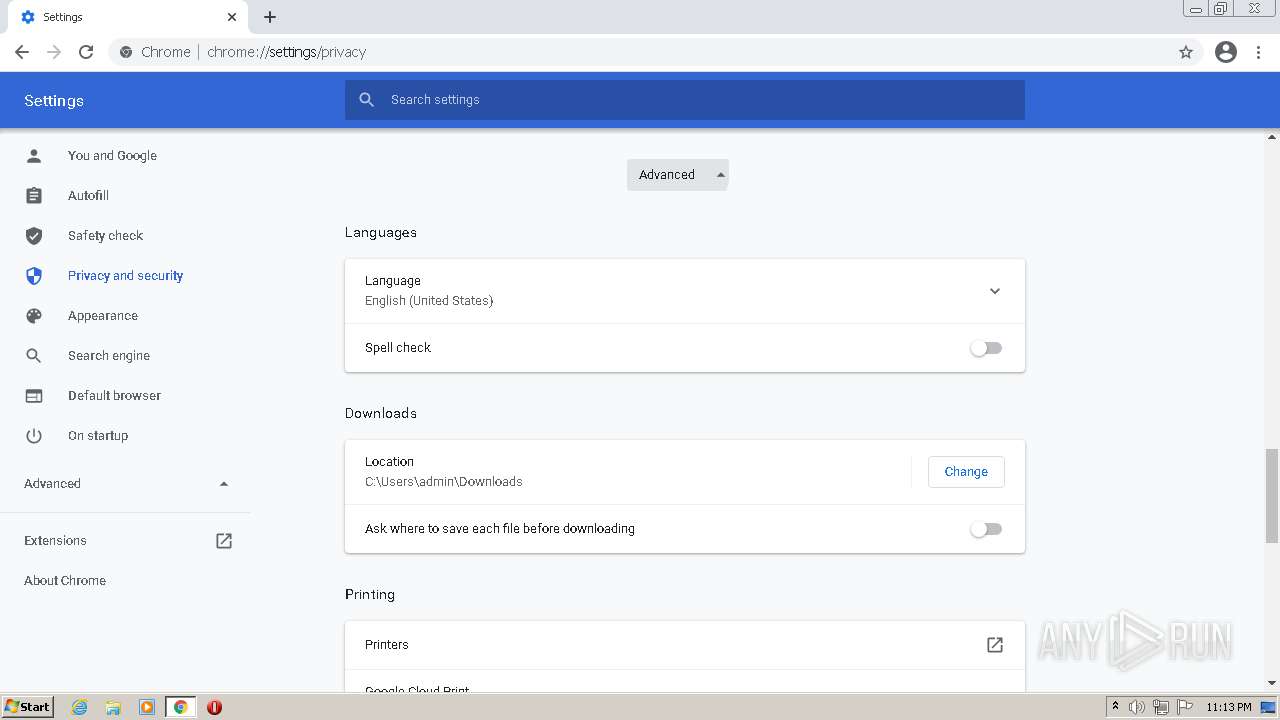
Task: Toggle Ask where to save each file
Action: (986, 529)
